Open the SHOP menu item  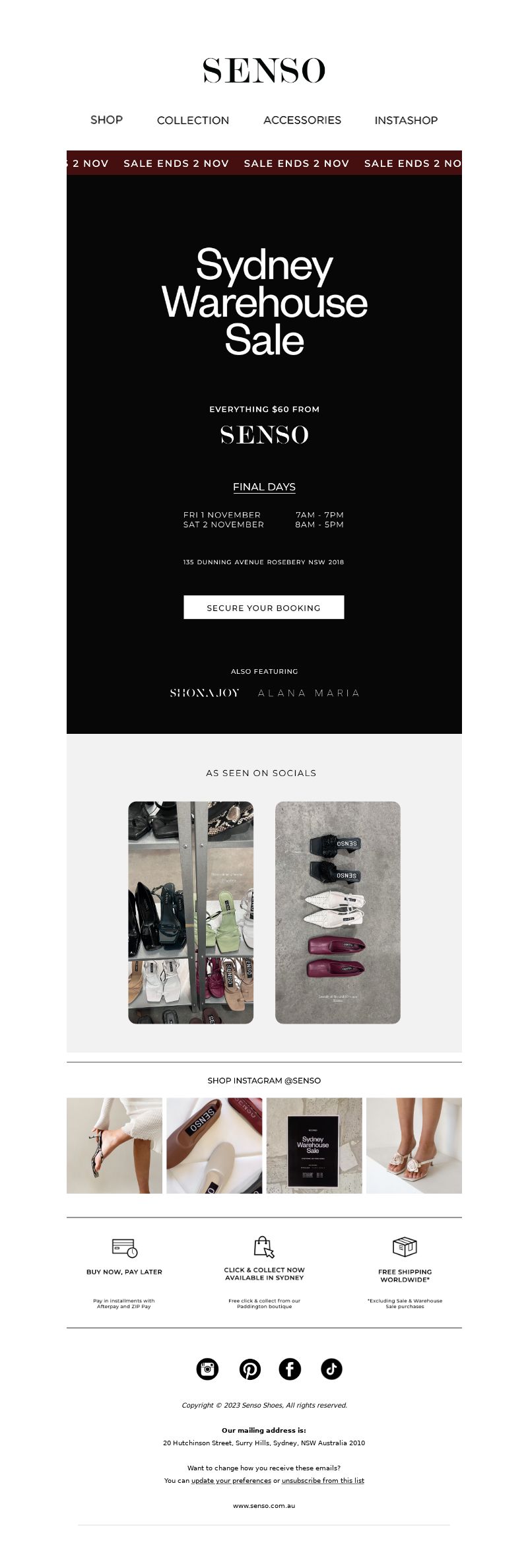tap(106, 119)
